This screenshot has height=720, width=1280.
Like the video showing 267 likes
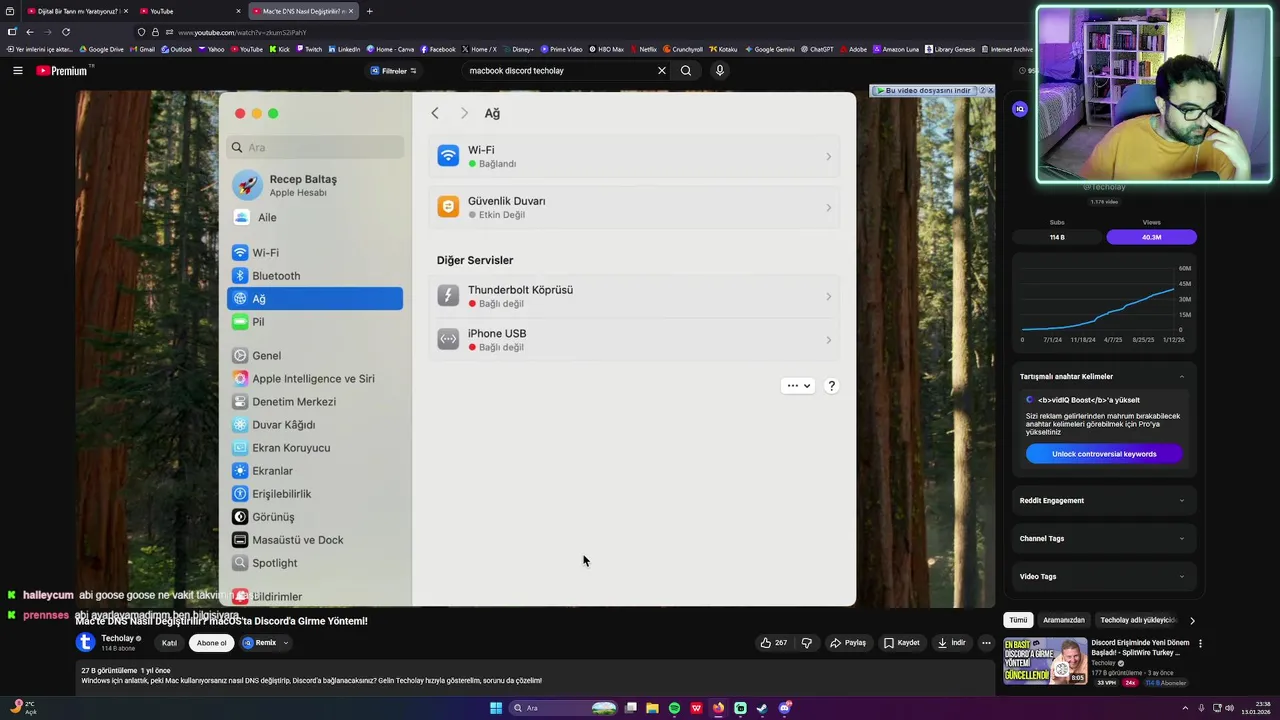coord(774,643)
